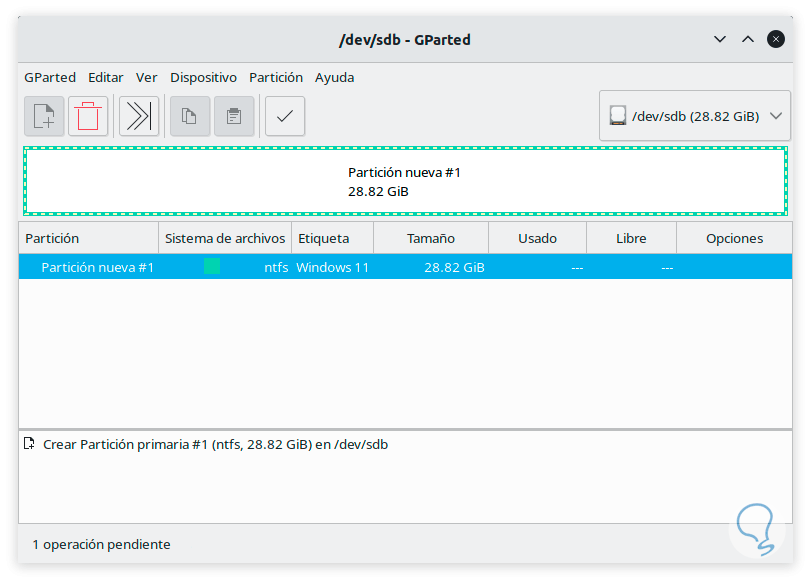Click the Tamaño column header
The height and width of the screenshot is (583, 811).
click(431, 238)
